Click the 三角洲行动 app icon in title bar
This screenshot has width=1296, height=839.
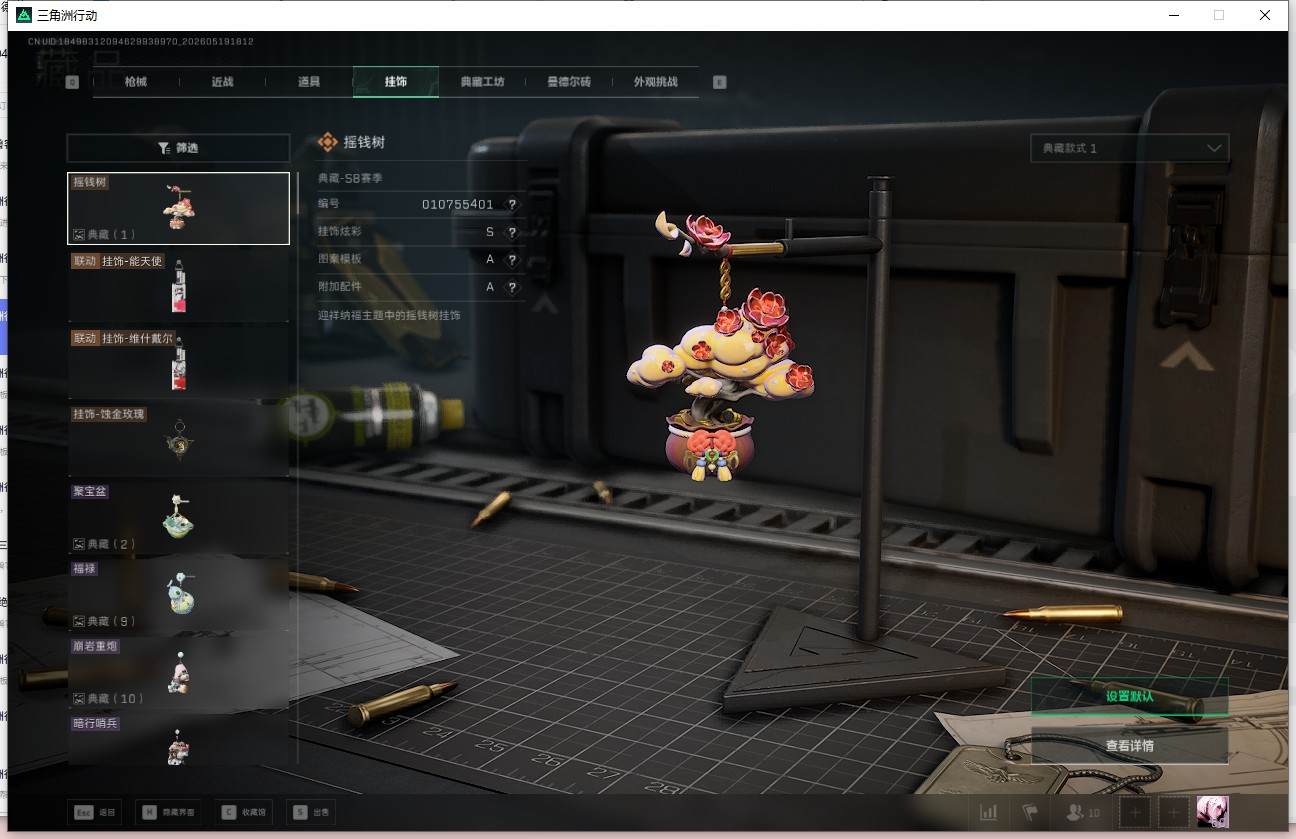point(24,15)
